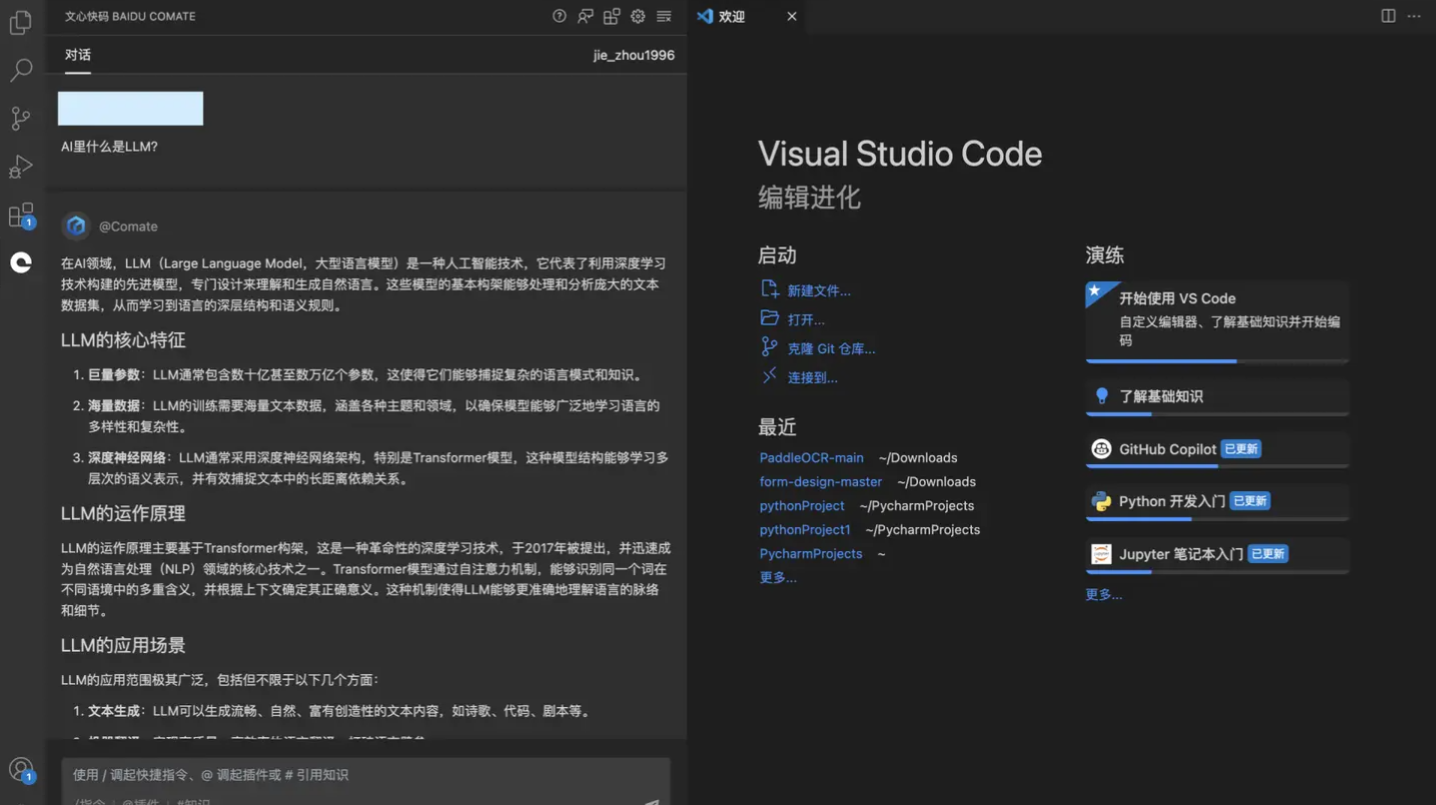Open recent project pythonProject1
The image size is (1436, 805).
(805, 530)
